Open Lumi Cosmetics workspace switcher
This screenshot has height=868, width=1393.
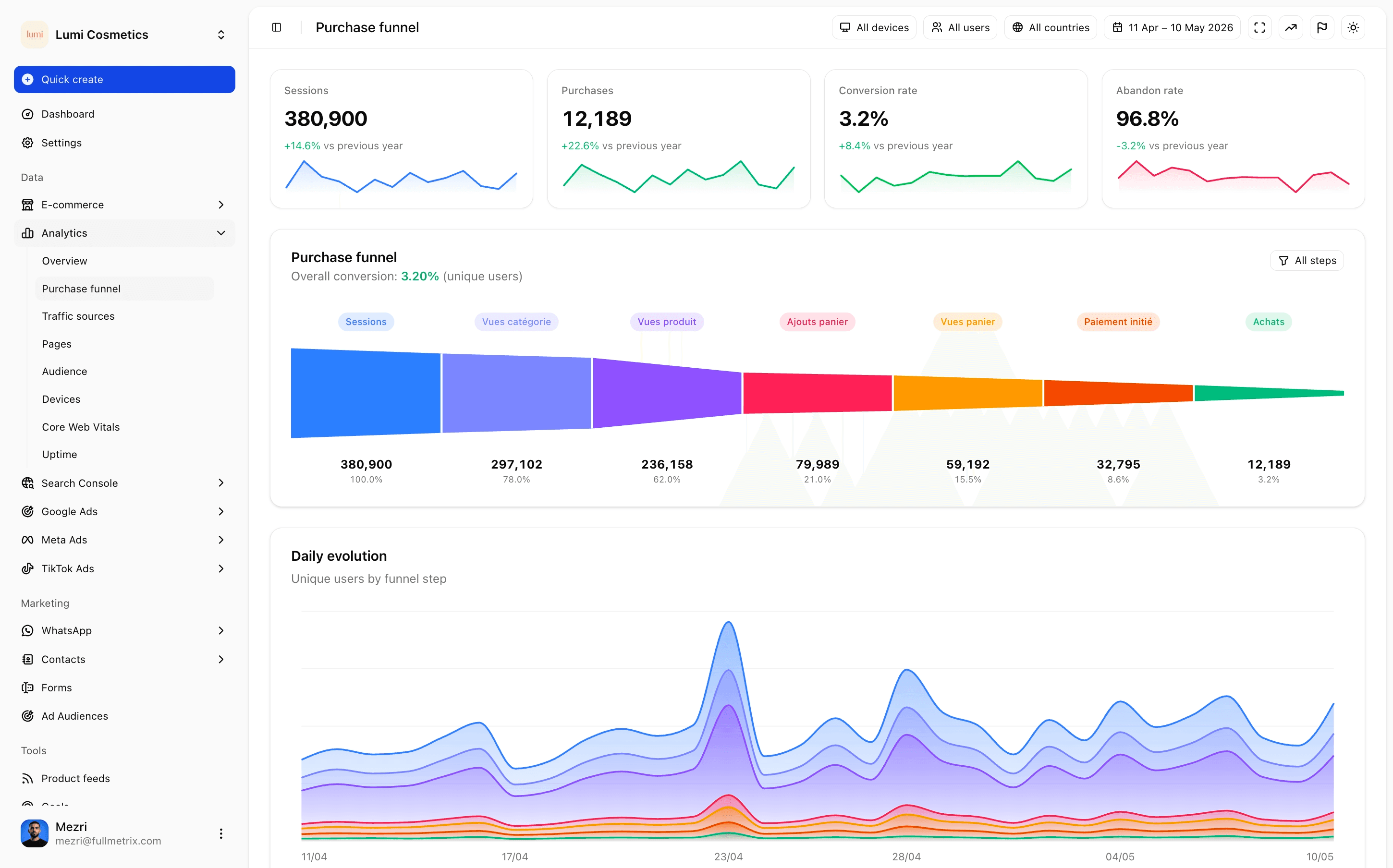click(124, 35)
